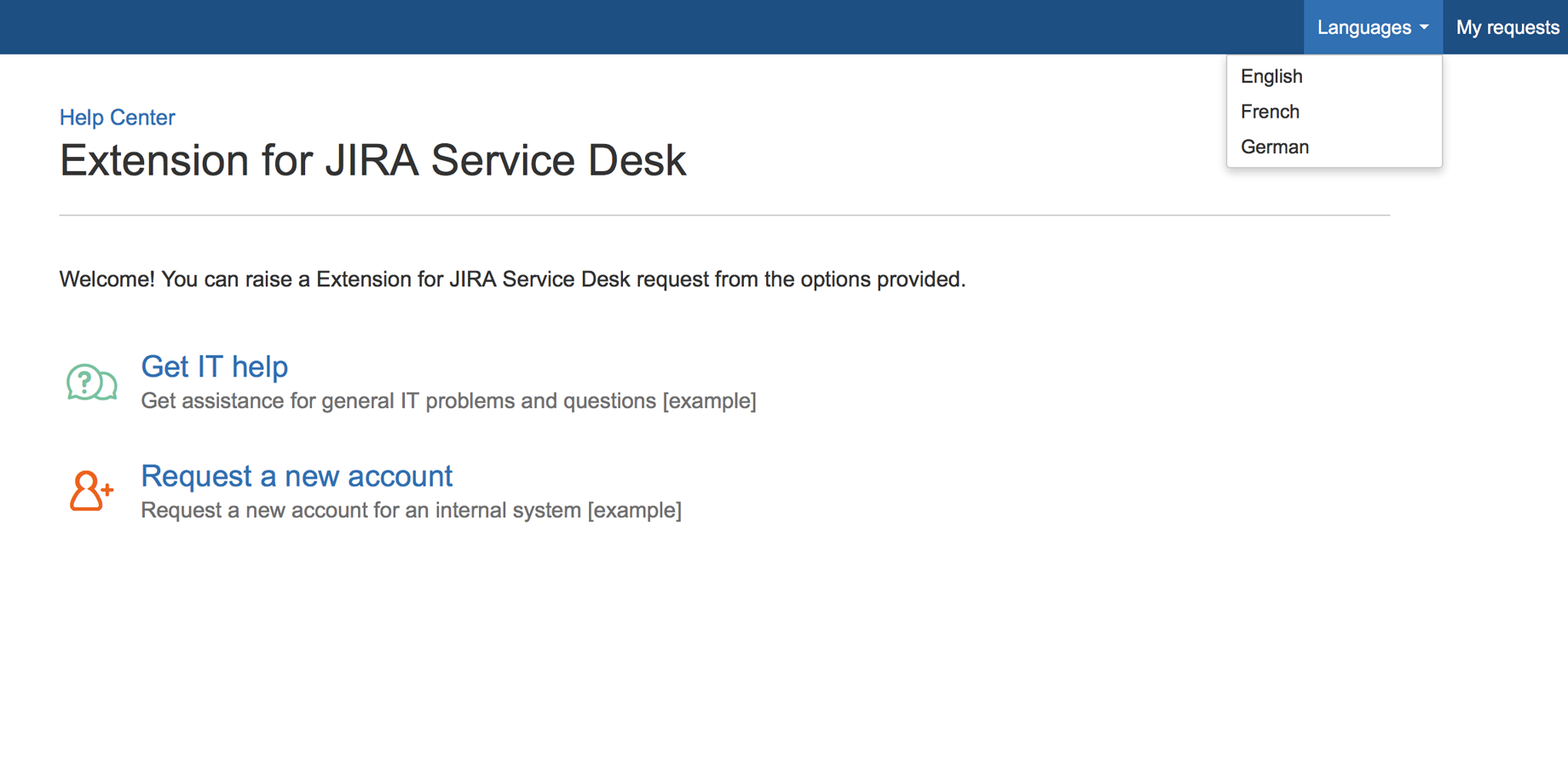Go to the Help Center breadcrumb link
This screenshot has height=767, width=1568.
tap(117, 118)
